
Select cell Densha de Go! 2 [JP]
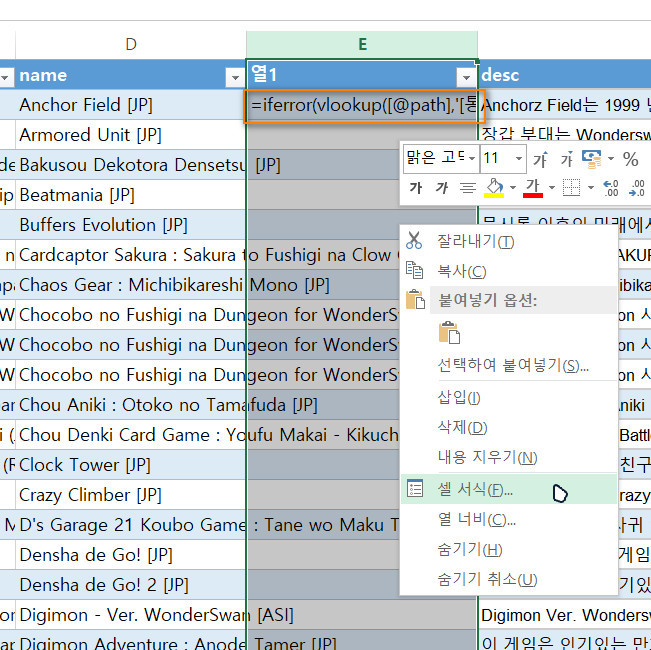point(131,585)
